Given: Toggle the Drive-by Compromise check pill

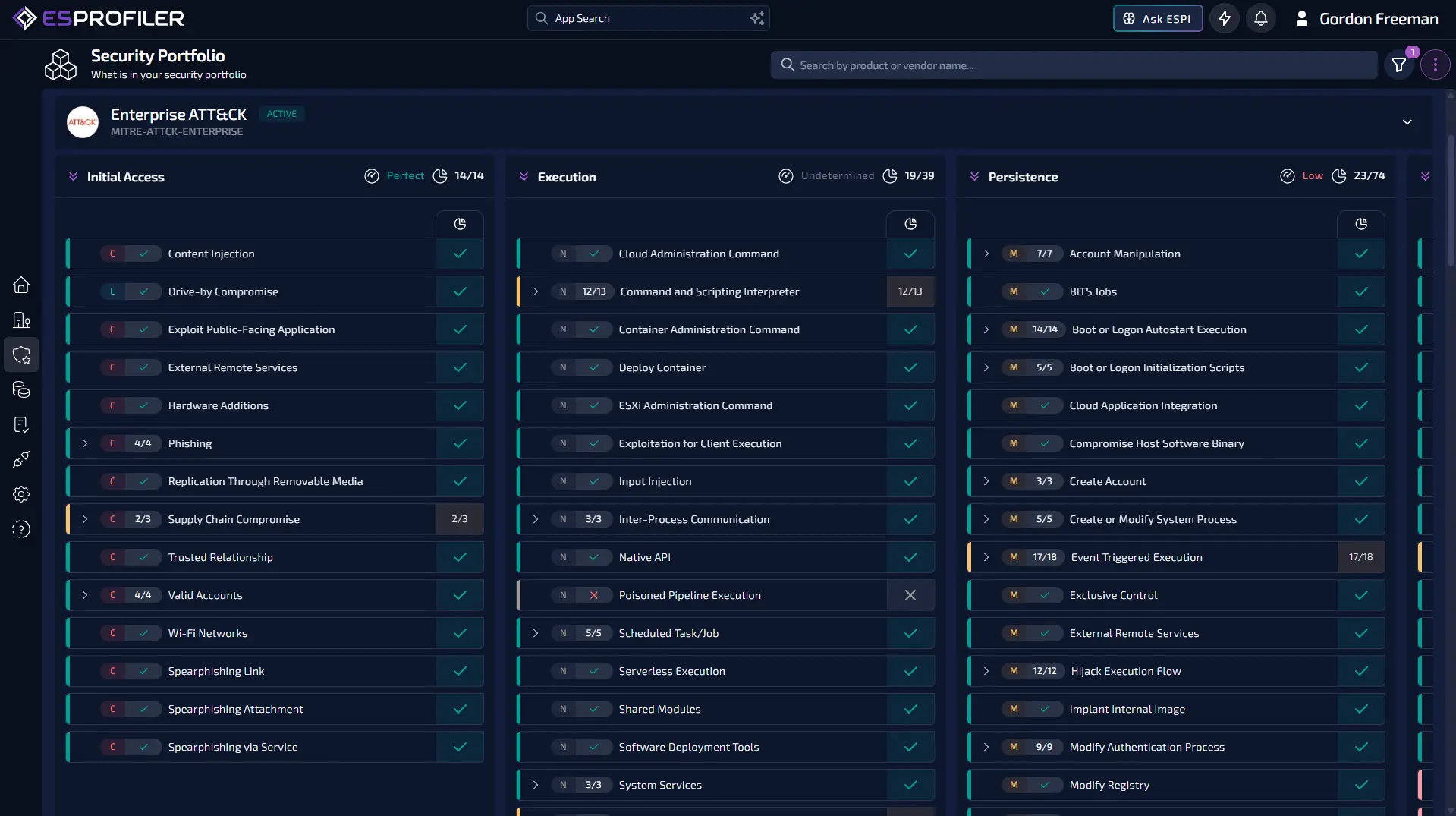Looking at the screenshot, I should click(143, 291).
